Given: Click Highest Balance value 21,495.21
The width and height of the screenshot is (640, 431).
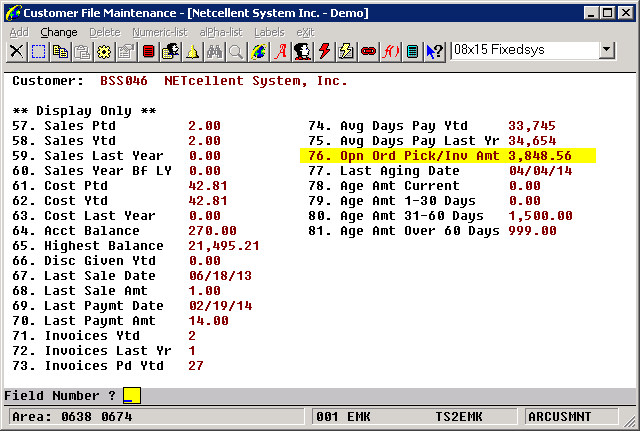Looking at the screenshot, I should (224, 246).
